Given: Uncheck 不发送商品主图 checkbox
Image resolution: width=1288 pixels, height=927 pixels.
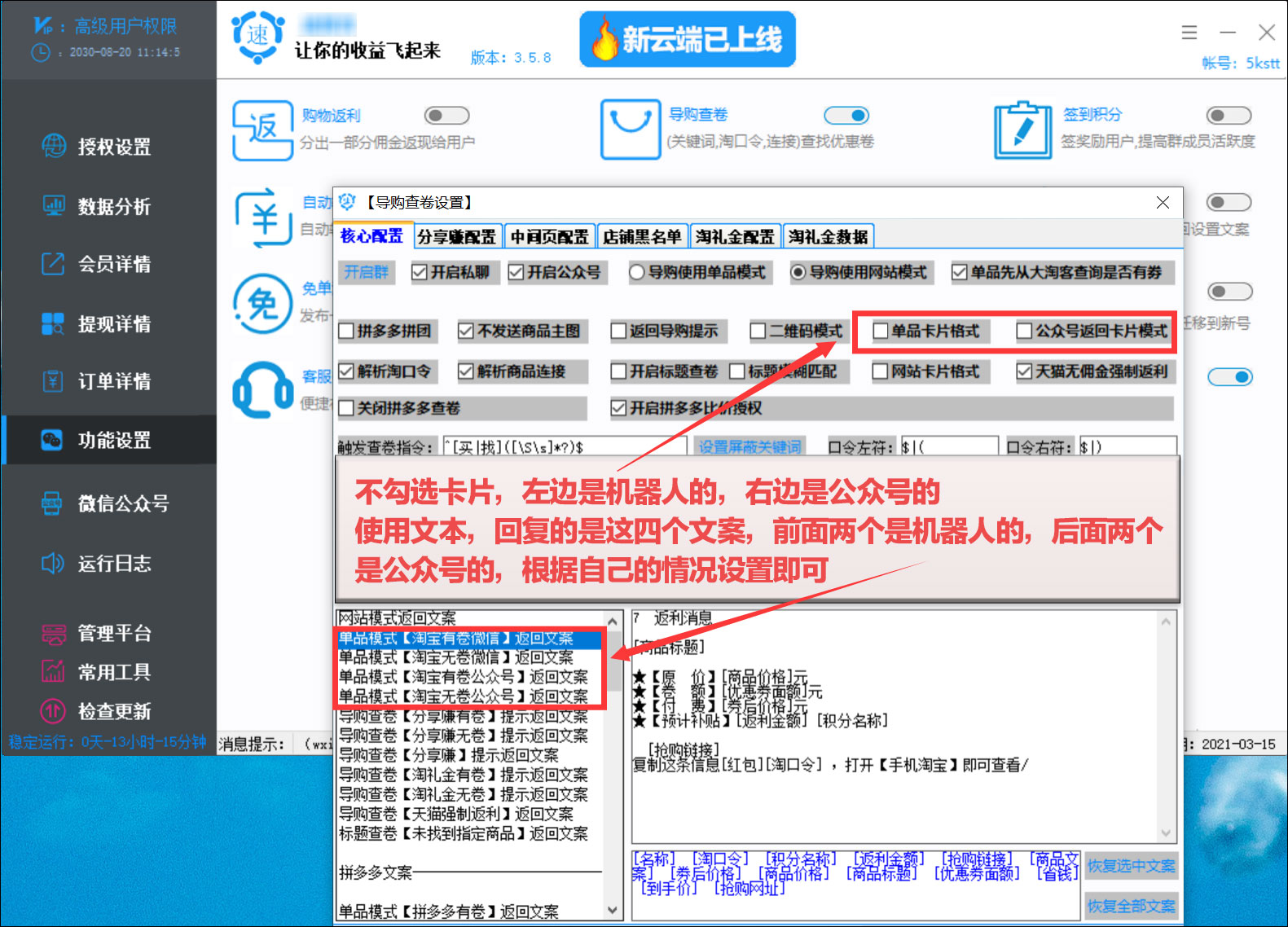Looking at the screenshot, I should [466, 331].
